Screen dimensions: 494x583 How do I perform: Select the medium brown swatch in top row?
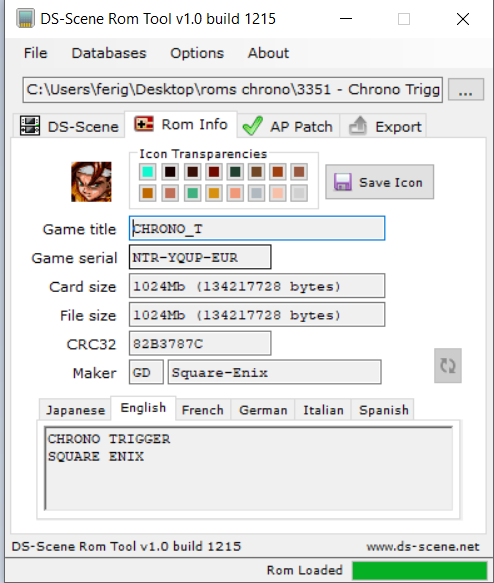[256, 172]
